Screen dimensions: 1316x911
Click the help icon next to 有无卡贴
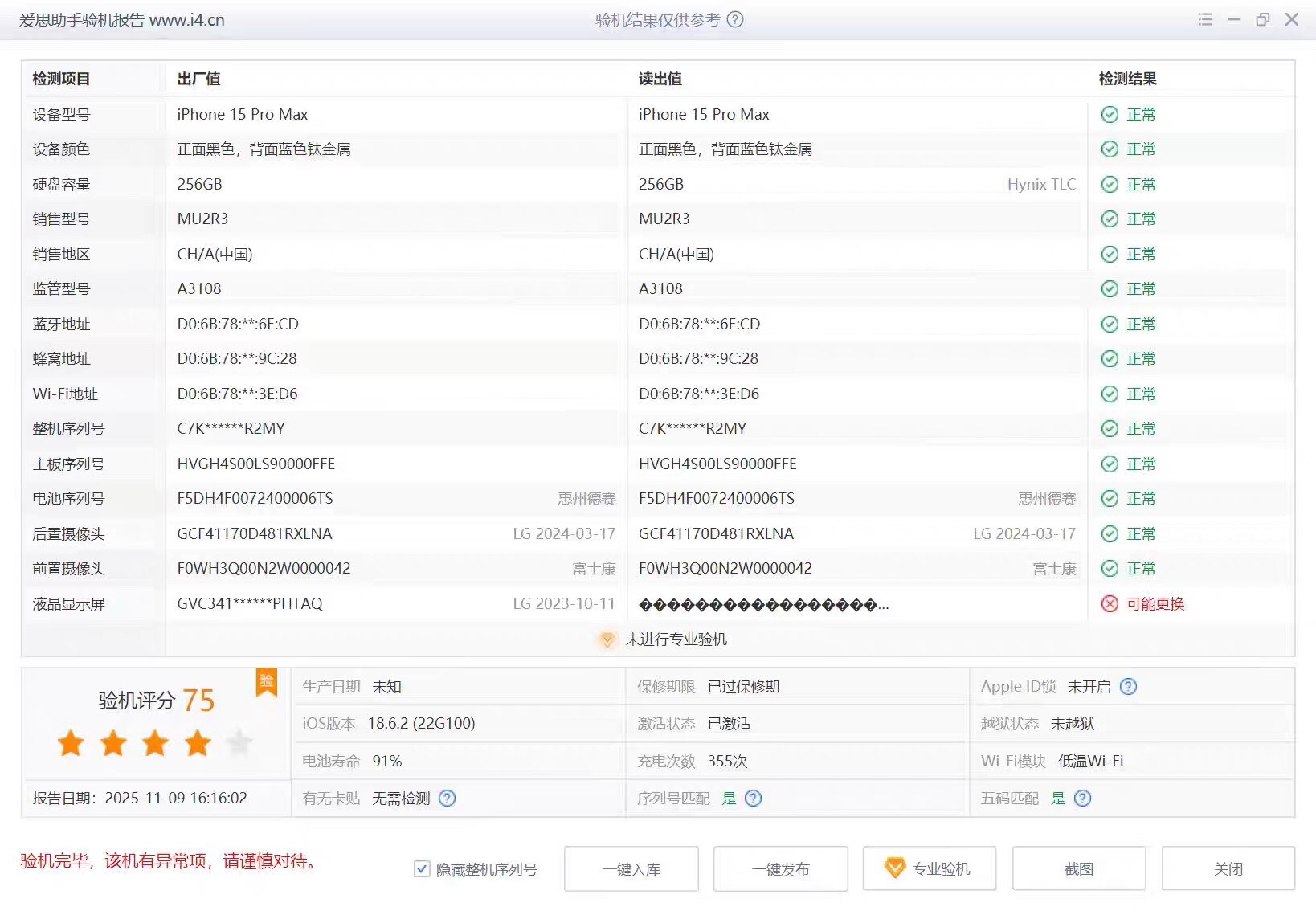click(448, 799)
